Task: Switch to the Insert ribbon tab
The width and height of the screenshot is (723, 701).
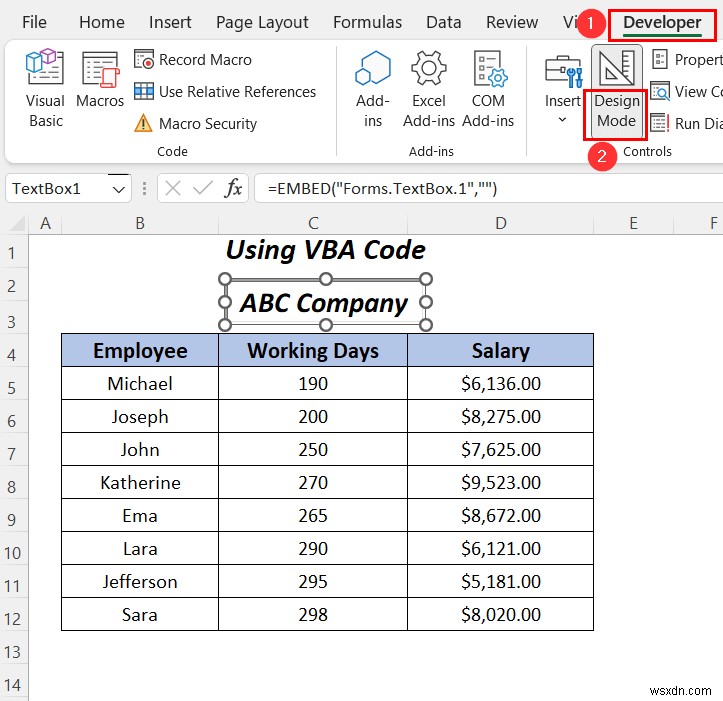Action: (170, 22)
